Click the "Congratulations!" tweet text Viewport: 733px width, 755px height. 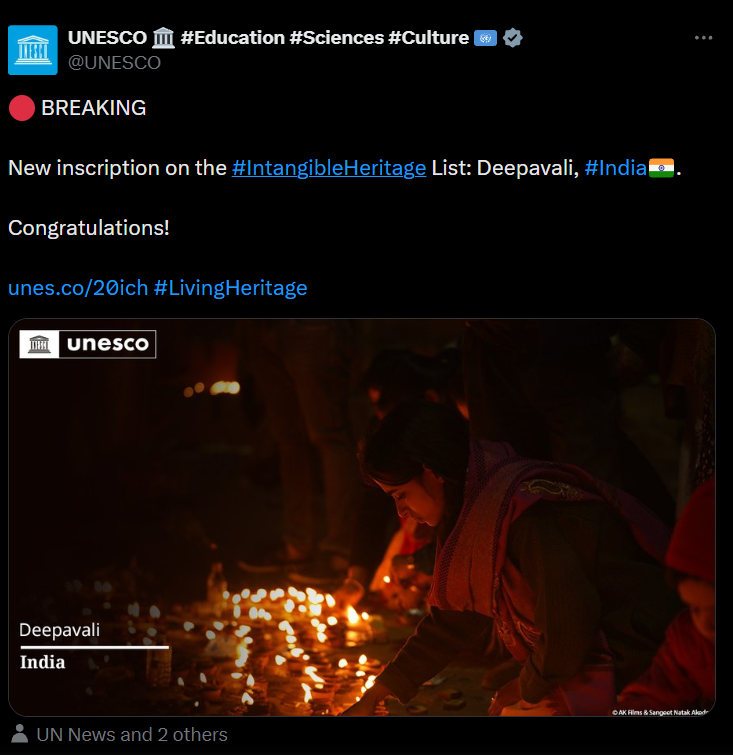[89, 228]
